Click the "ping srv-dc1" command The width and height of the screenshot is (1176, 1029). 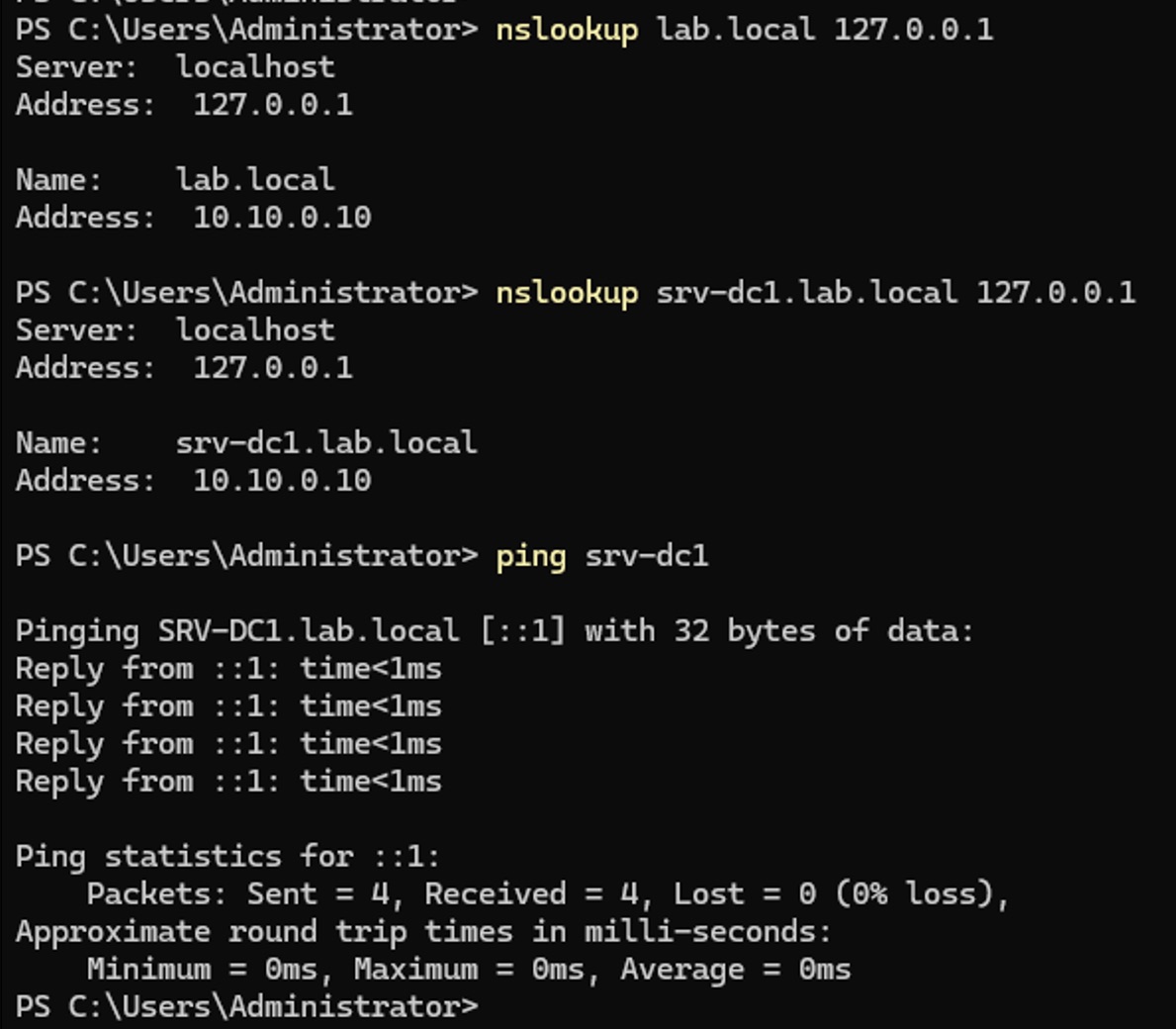(x=601, y=556)
